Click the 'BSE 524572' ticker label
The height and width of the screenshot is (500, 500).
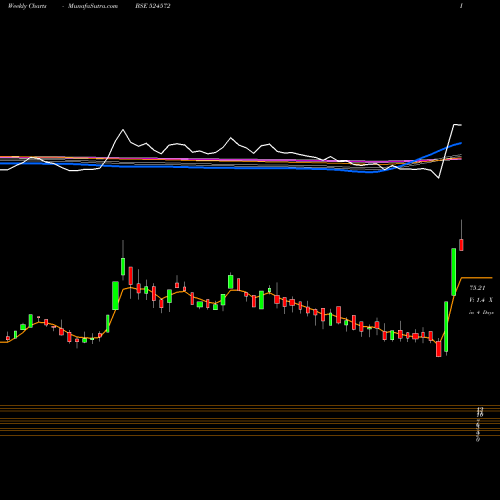pos(153,6)
